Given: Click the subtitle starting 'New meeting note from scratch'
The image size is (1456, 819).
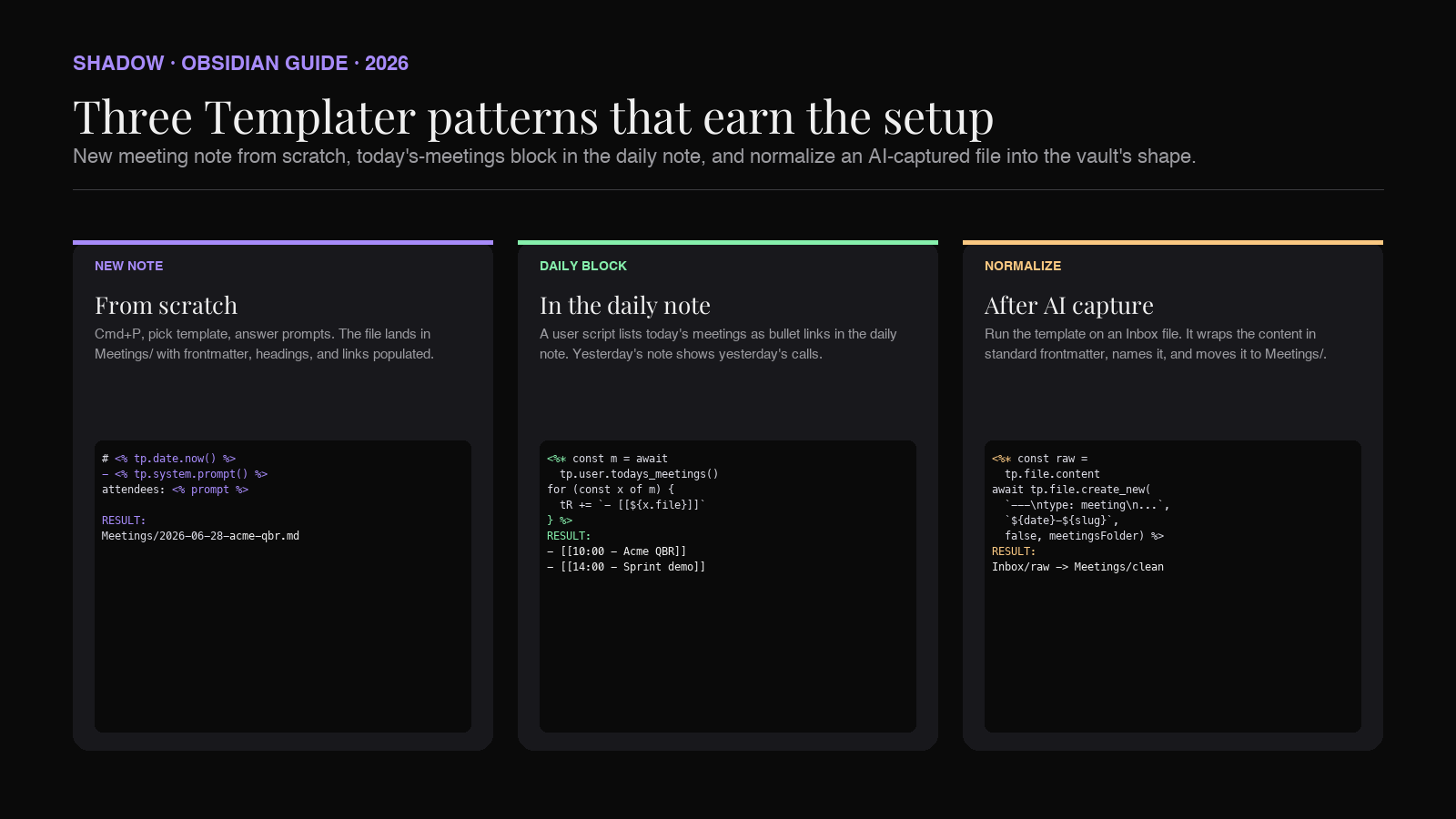Looking at the screenshot, I should tap(634, 157).
